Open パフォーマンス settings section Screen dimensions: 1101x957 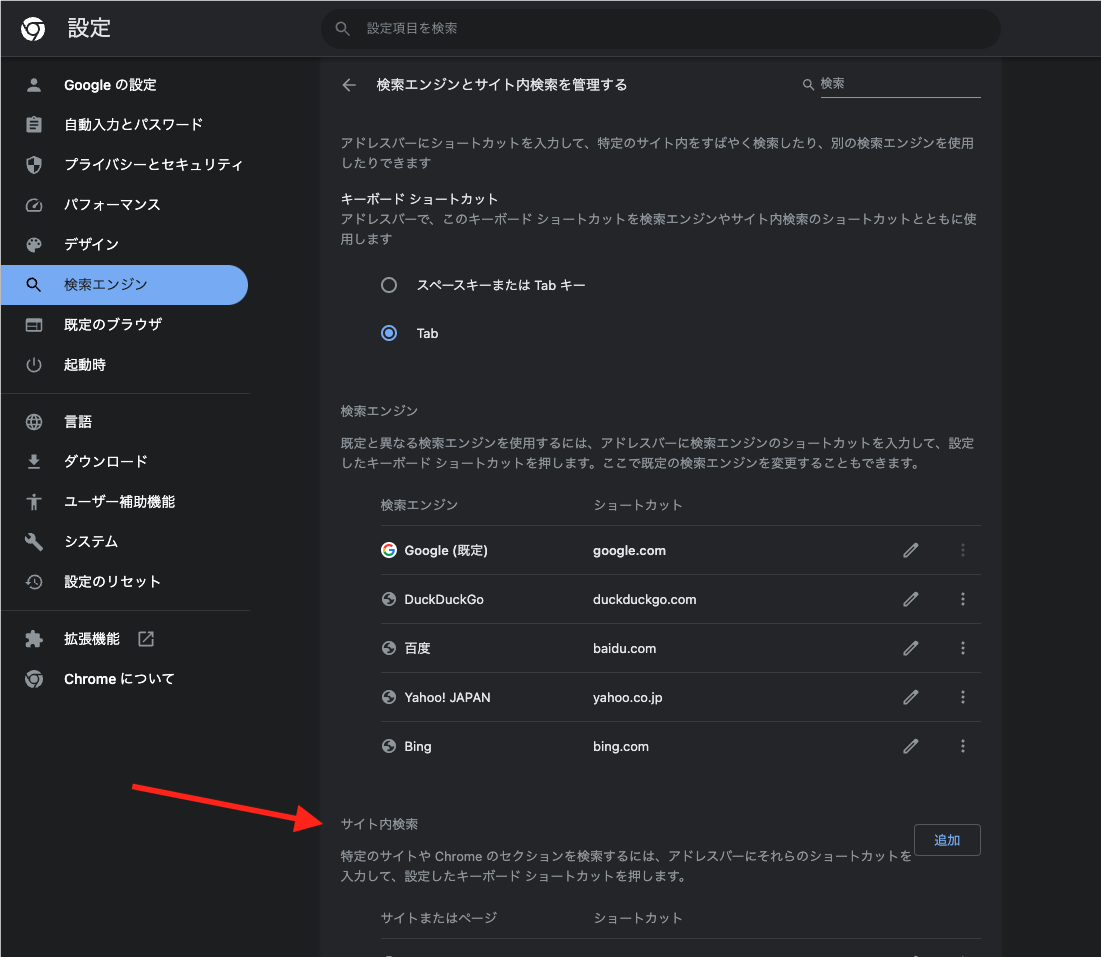pos(124,205)
